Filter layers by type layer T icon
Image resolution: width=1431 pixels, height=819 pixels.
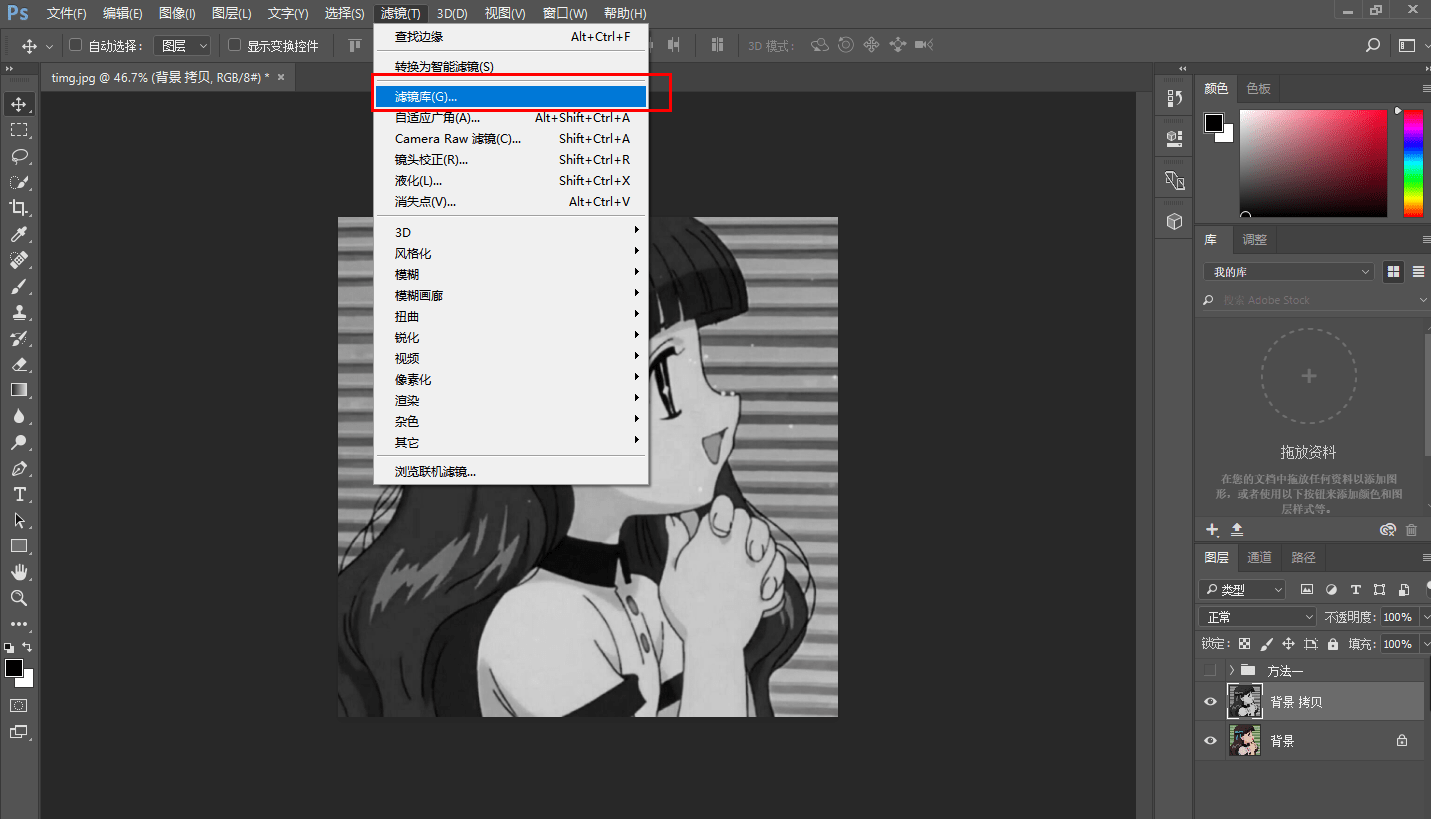[1355, 590]
